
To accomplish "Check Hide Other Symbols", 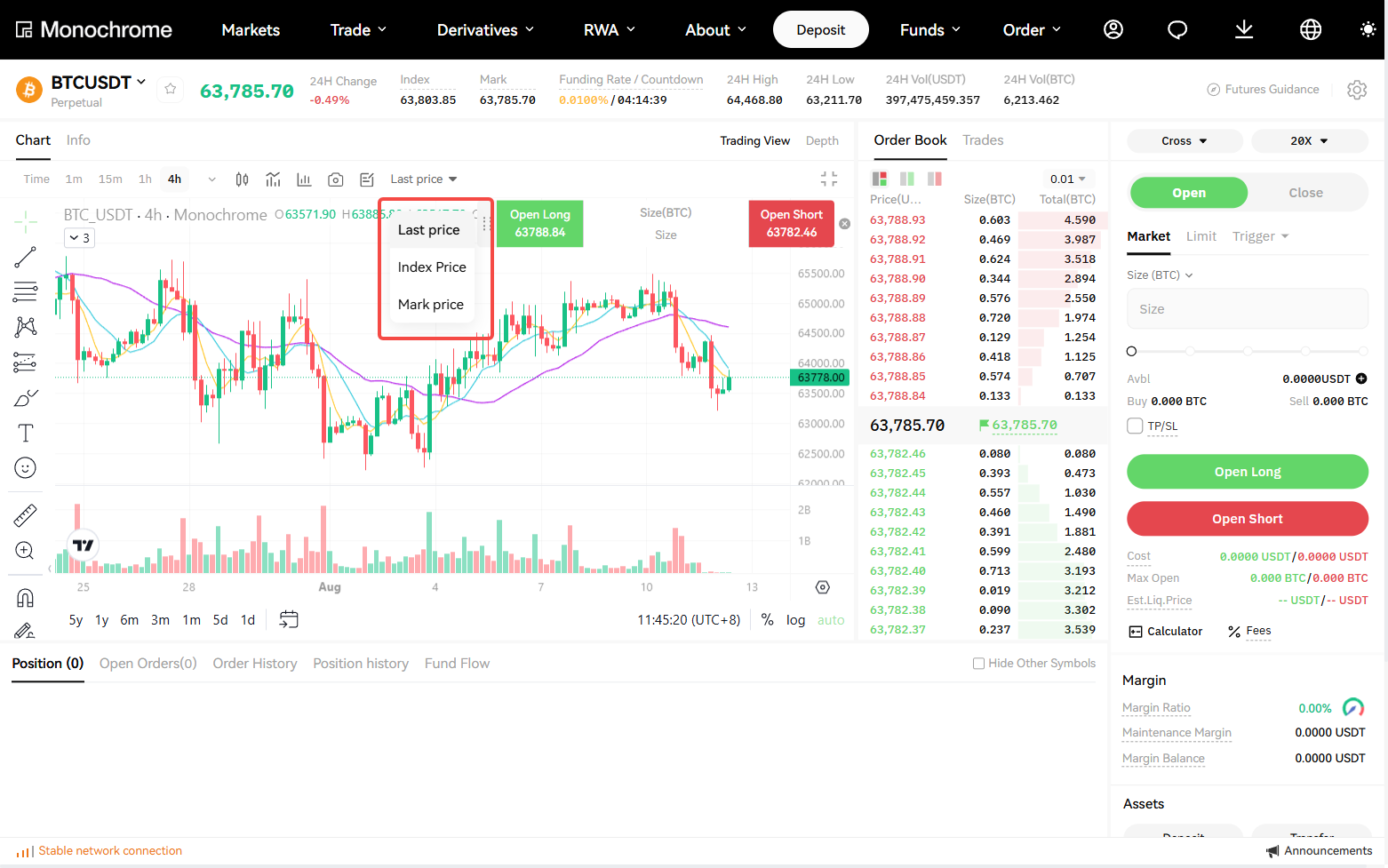I will (978, 664).
